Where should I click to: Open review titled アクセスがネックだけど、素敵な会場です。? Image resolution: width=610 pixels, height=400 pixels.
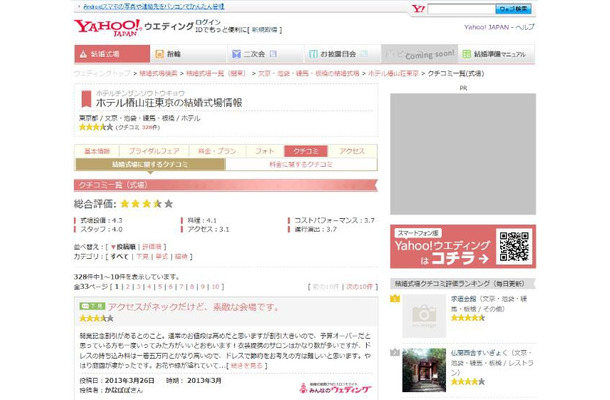coord(193,307)
